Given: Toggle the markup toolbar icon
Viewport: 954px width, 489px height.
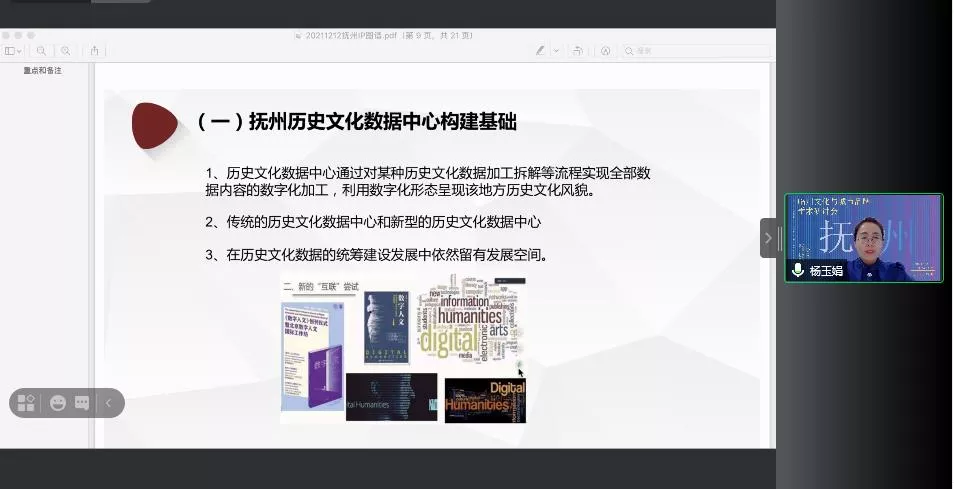Looking at the screenshot, I should 605,51.
